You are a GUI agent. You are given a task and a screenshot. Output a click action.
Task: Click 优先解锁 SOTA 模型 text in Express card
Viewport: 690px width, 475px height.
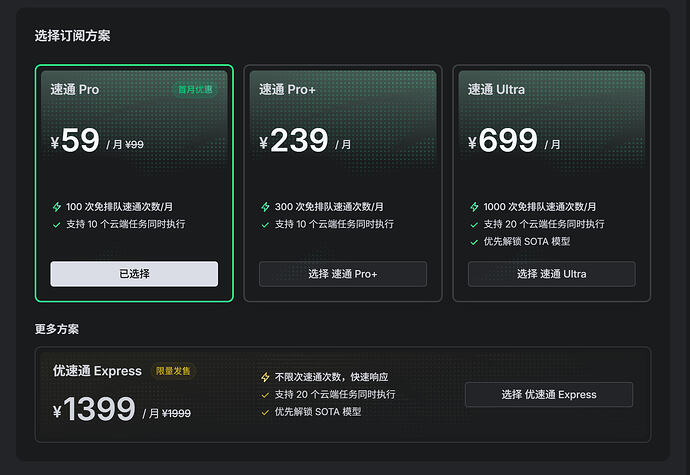(318, 412)
